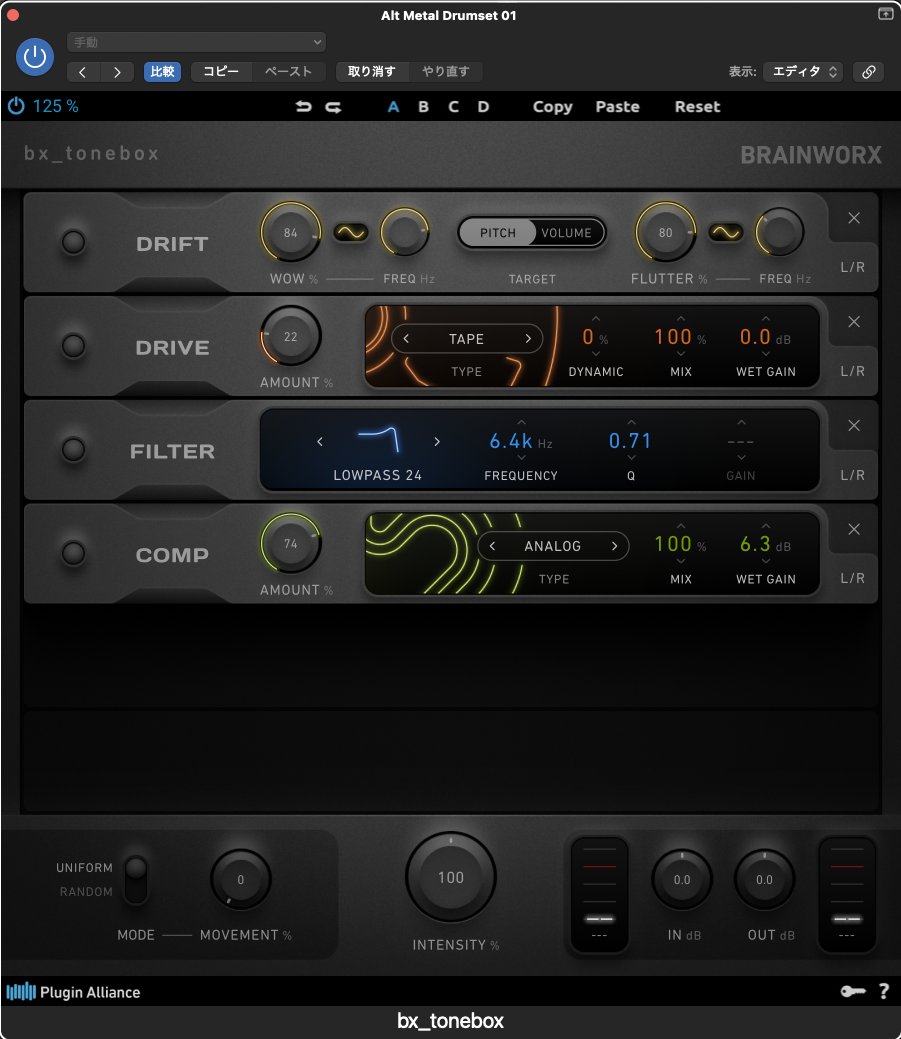Decrease filter Q with down arrow
The width and height of the screenshot is (901, 1039).
631,457
